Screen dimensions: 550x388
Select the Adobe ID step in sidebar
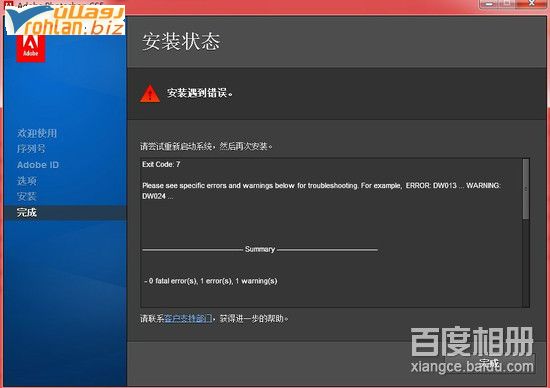[38, 165]
